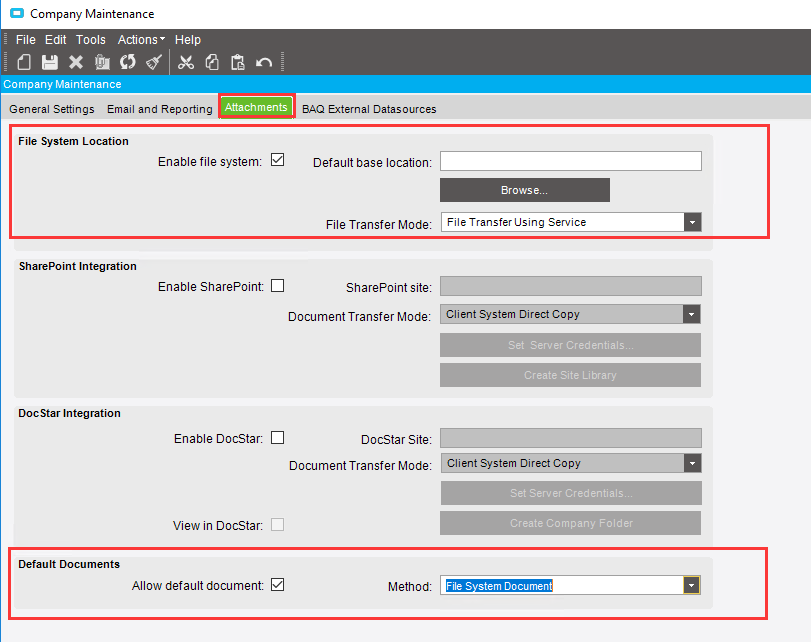The image size is (811, 642).
Task: Open the File menu
Action: (25, 40)
